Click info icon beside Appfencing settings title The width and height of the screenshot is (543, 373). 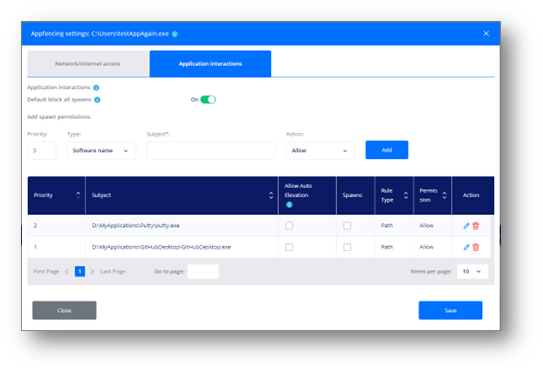(x=175, y=34)
